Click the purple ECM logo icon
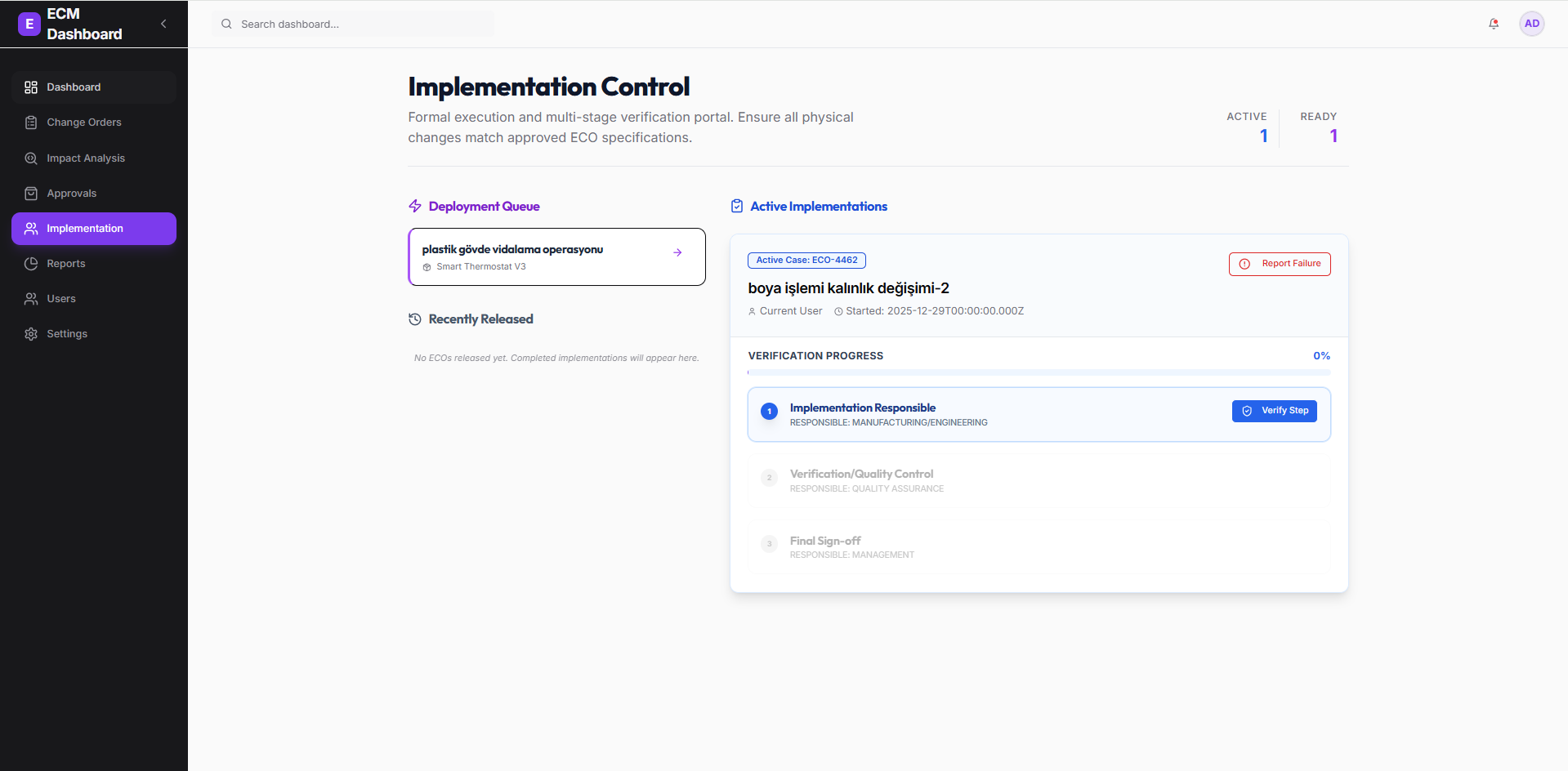 [x=29, y=24]
